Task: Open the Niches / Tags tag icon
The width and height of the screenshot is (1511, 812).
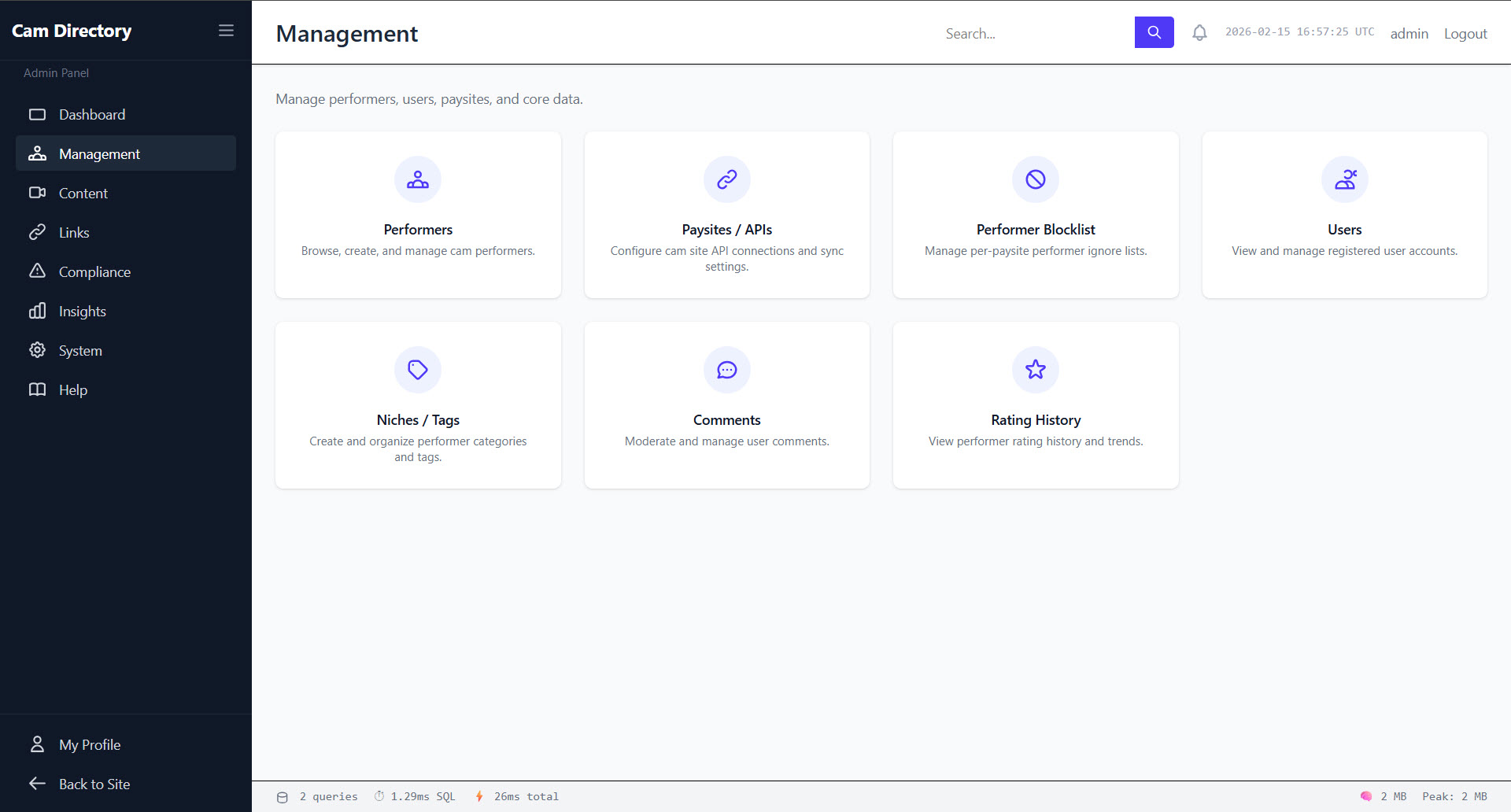Action: tap(418, 370)
